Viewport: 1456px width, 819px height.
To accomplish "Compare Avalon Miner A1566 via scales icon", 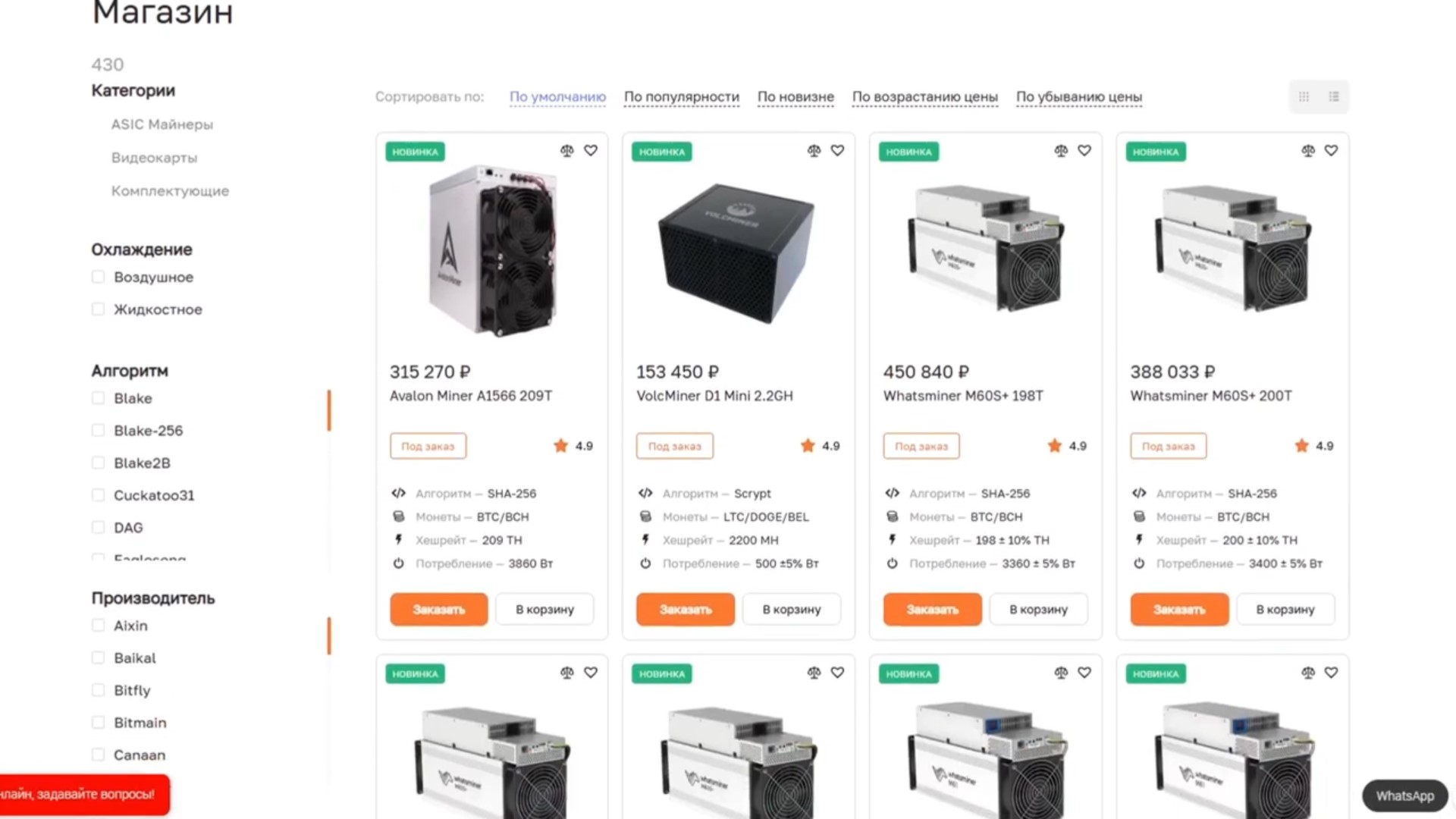I will pos(566,151).
